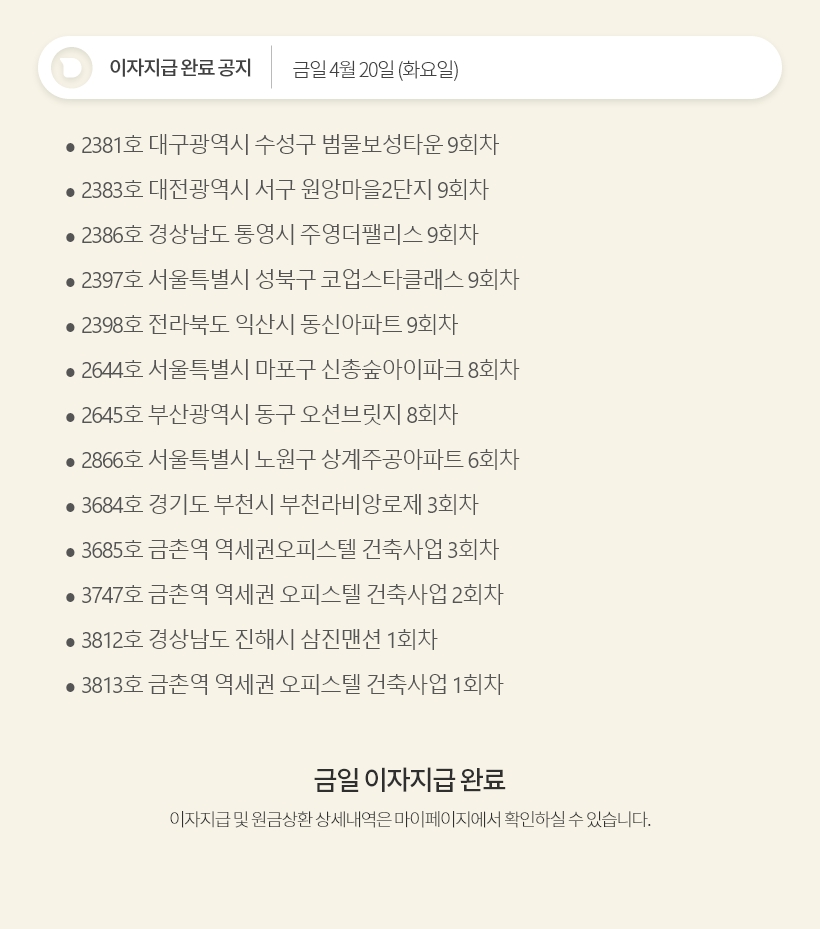Screen dimensions: 820x929
Task: Open 2866호 서울특별시 노원구 상계주공아파트 item
Action: coord(299,460)
